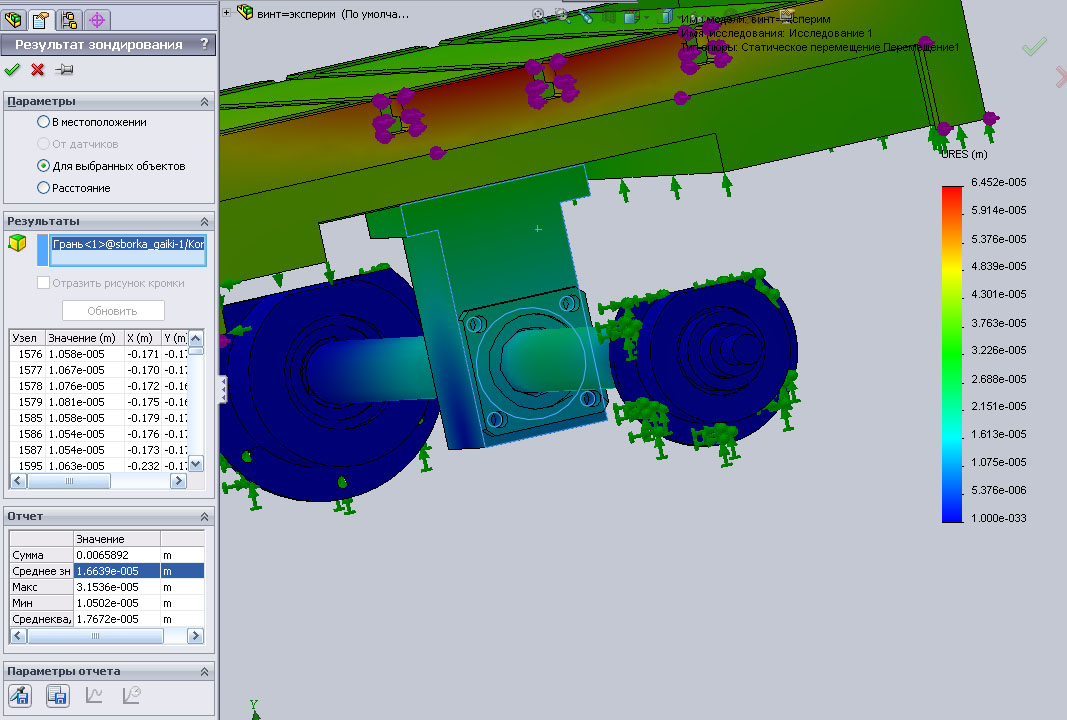Click the legend maximum value 6.452e-005
Image resolution: width=1067 pixels, height=720 pixels.
[999, 182]
